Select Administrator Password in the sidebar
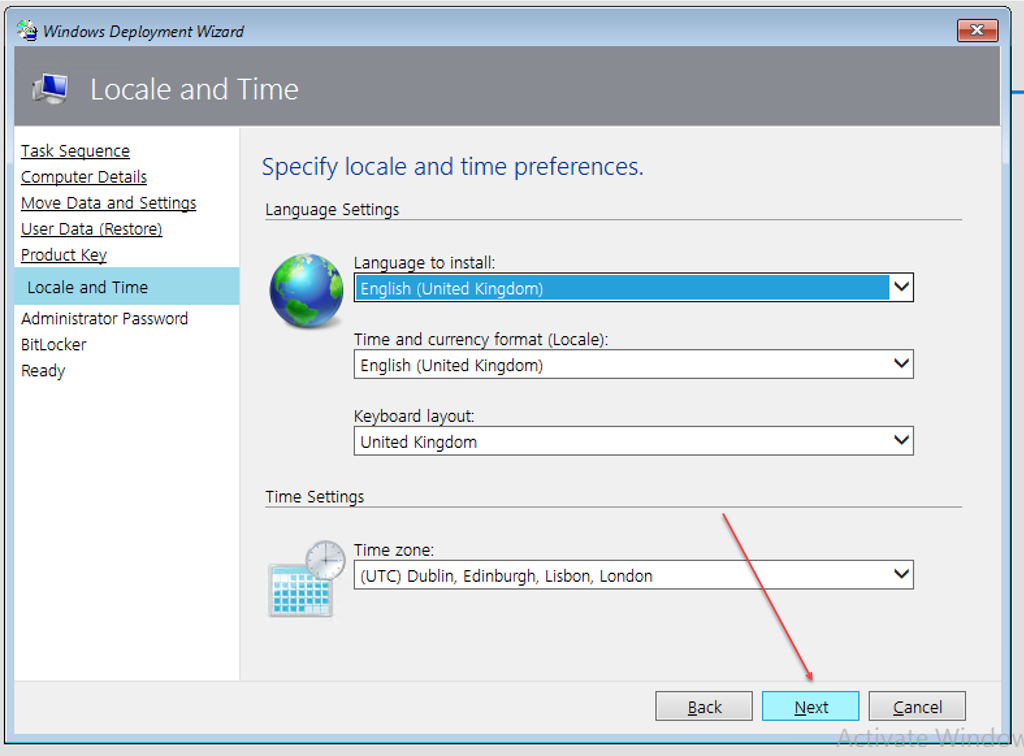 click(104, 319)
